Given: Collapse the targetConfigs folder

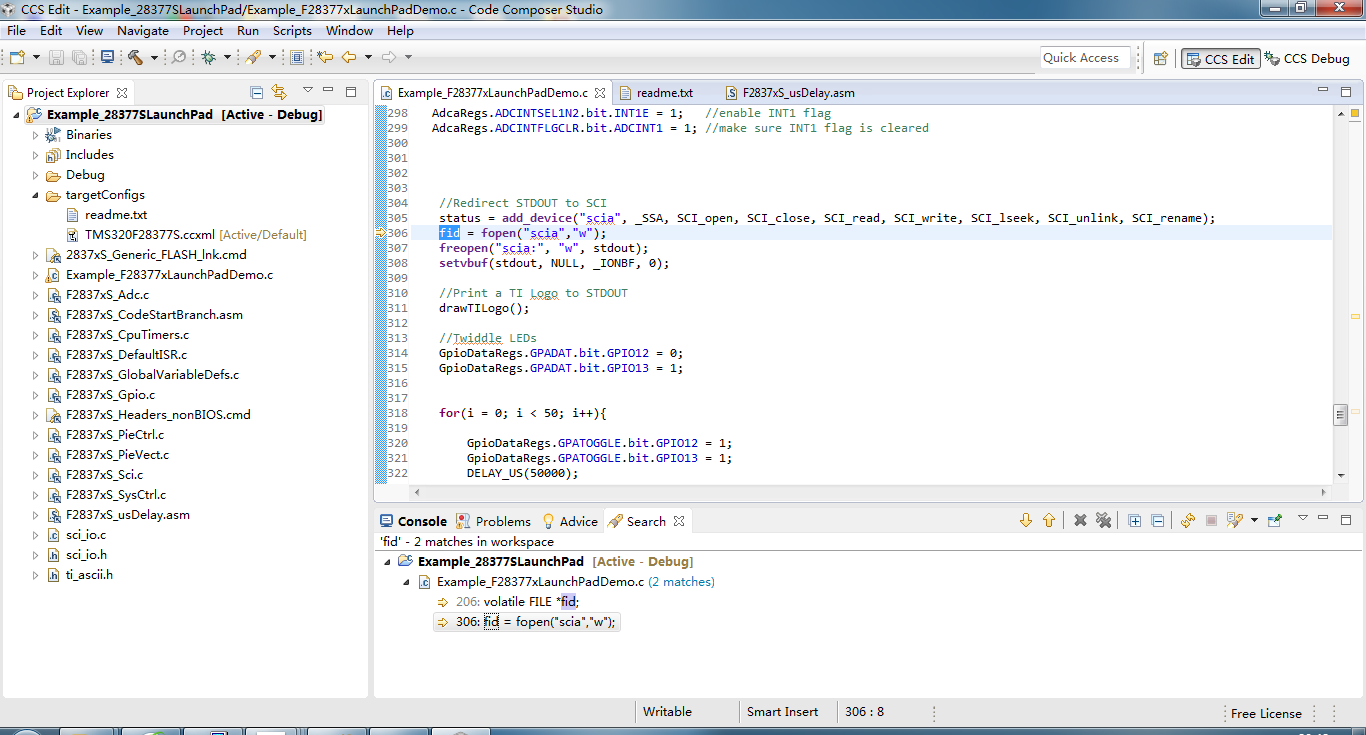Looking at the screenshot, I should 36,195.
